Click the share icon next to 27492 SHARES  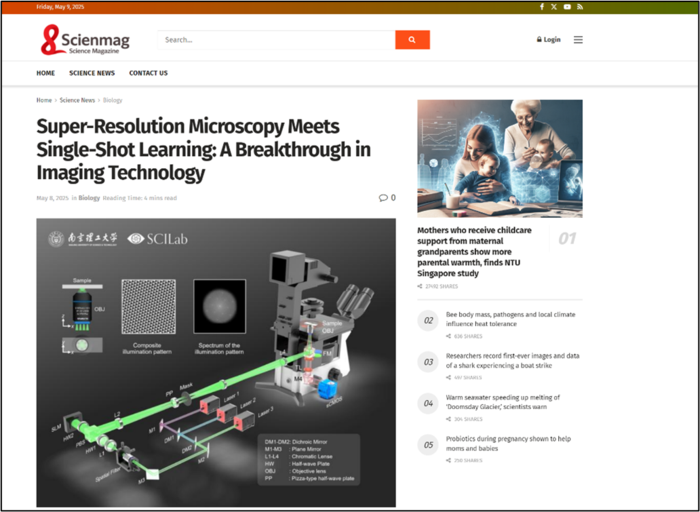(x=420, y=287)
